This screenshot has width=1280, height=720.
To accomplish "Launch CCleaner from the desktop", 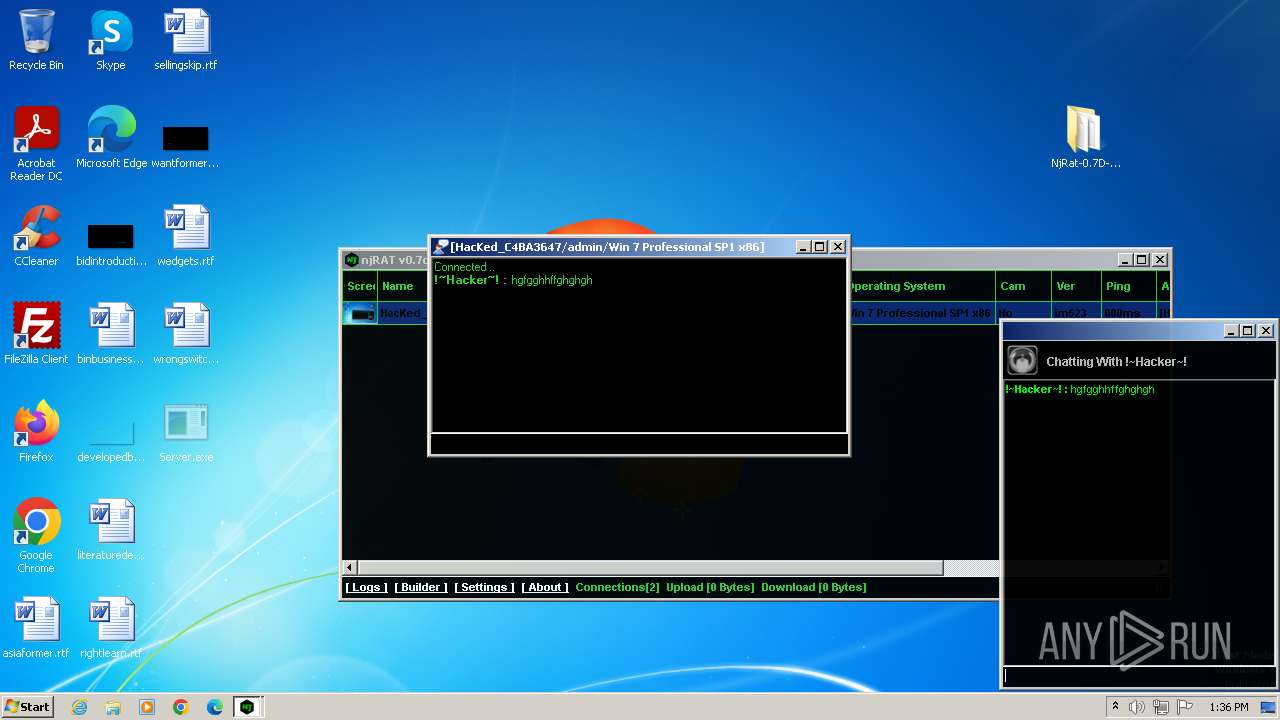I will point(36,236).
